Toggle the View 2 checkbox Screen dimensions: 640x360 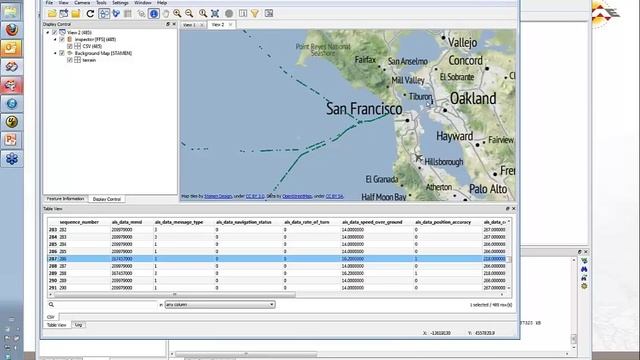[x=55, y=32]
